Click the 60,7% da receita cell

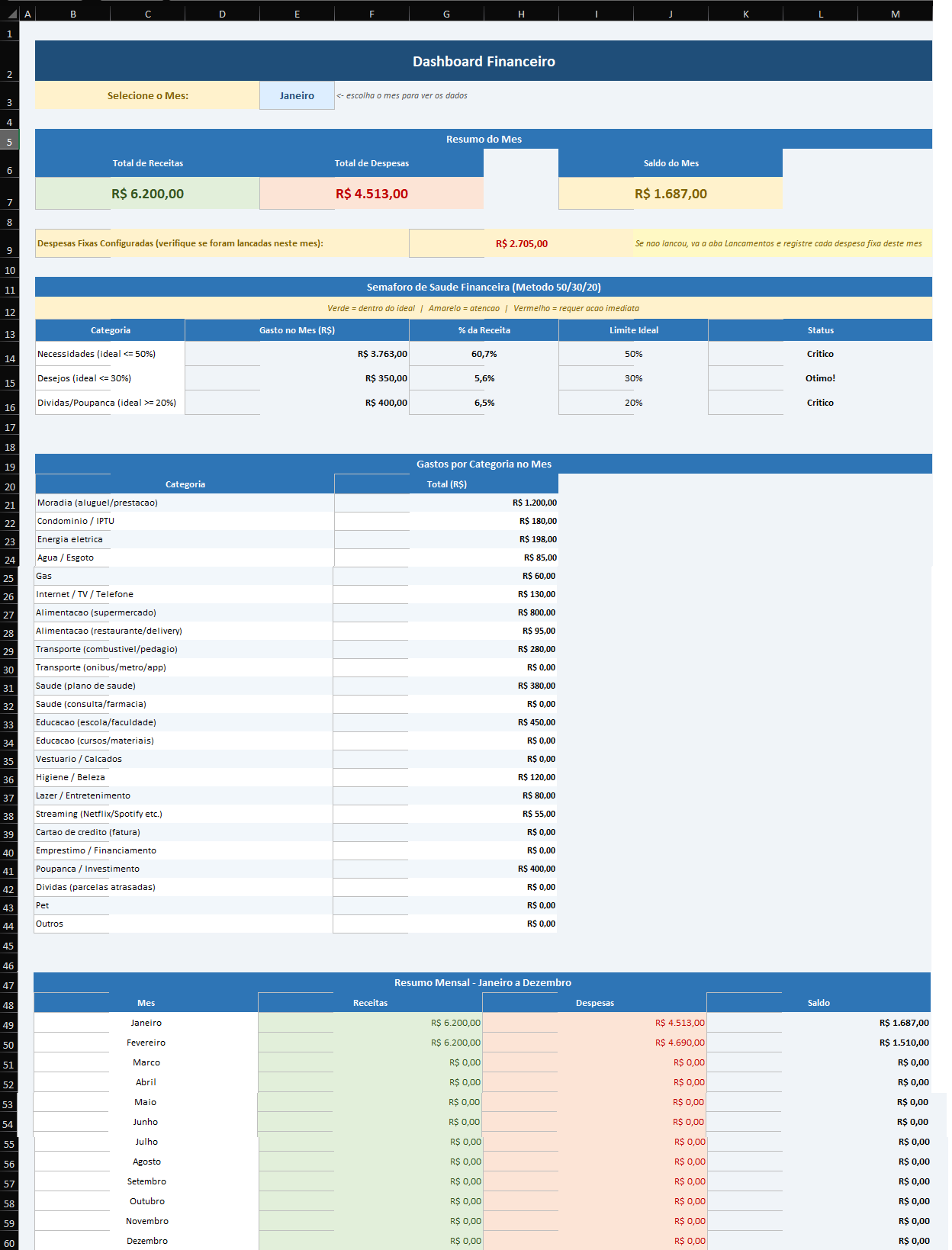click(484, 354)
